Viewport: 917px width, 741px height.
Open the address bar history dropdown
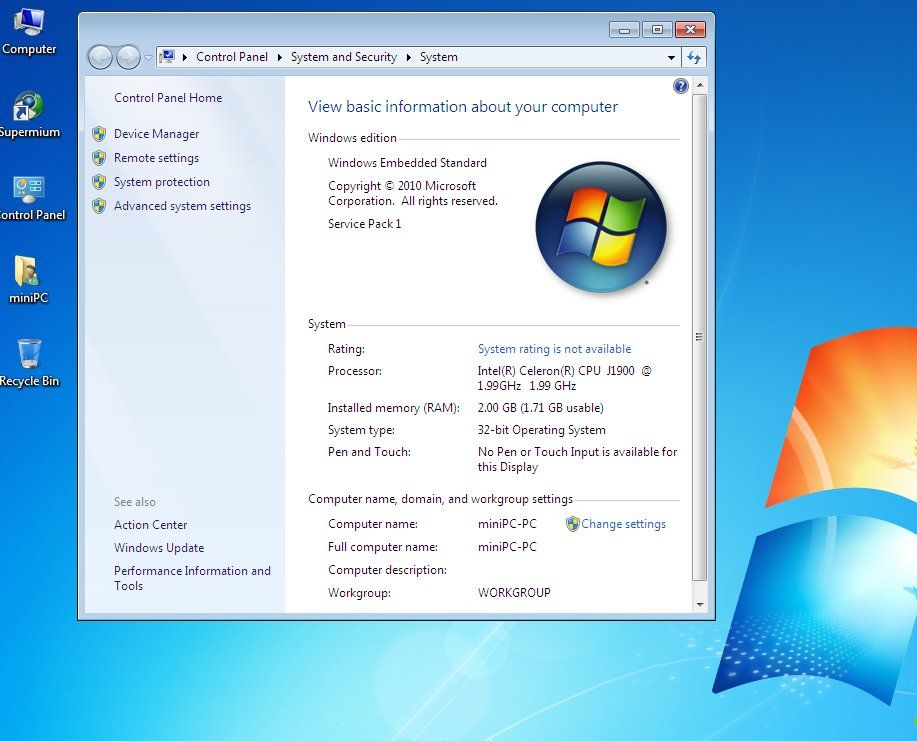[x=671, y=57]
